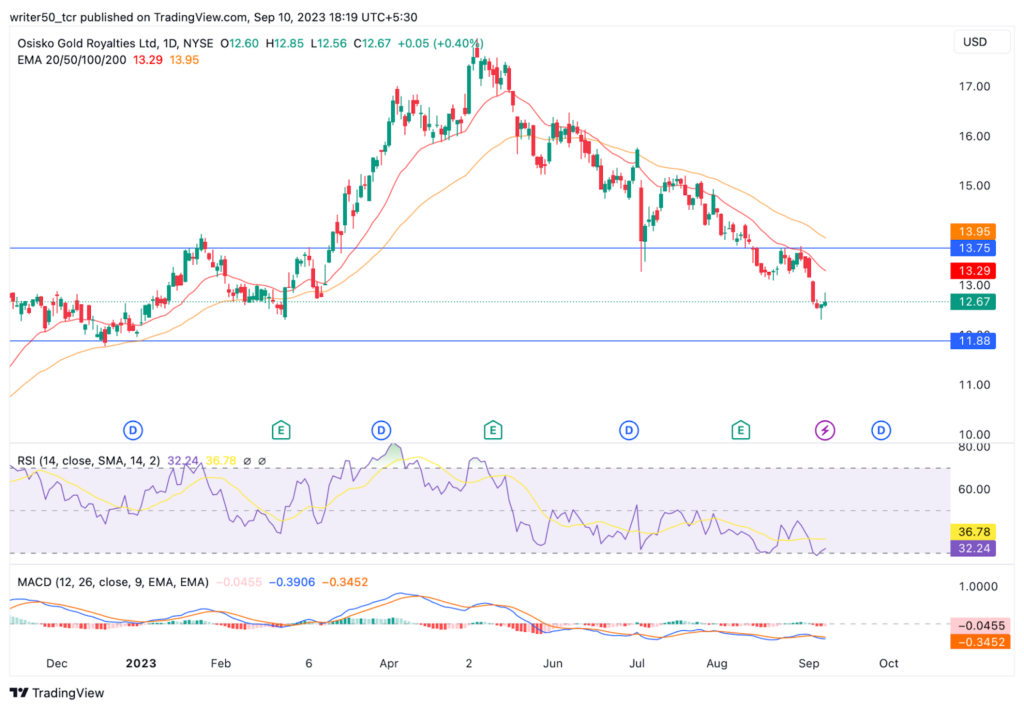Click the green 12.67 current price label
Image resolution: width=1024 pixels, height=710 pixels.
pos(973,302)
